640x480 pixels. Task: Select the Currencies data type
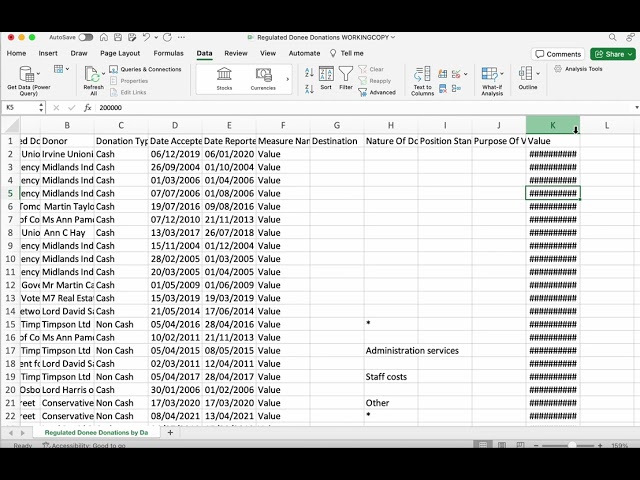click(x=263, y=79)
